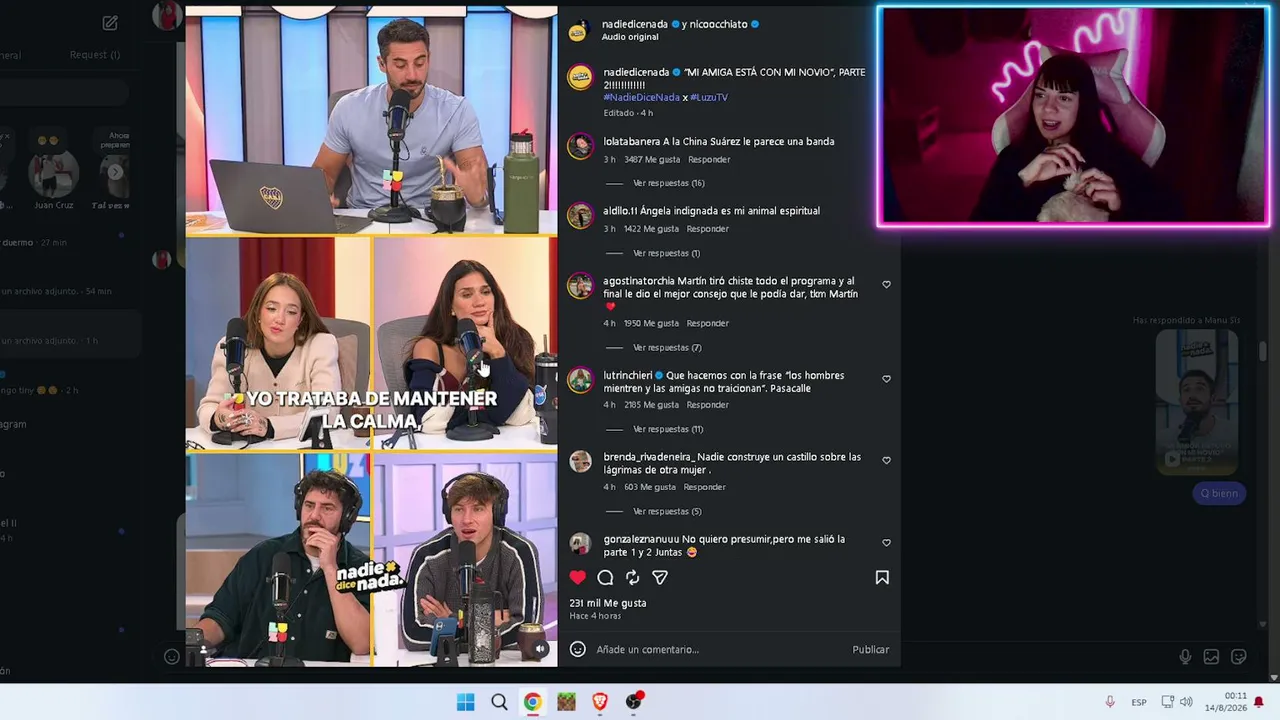This screenshot has width=1280, height=720.
Task: Reply to brenda_rivadeneira_'s comment via Responder
Action: point(704,487)
